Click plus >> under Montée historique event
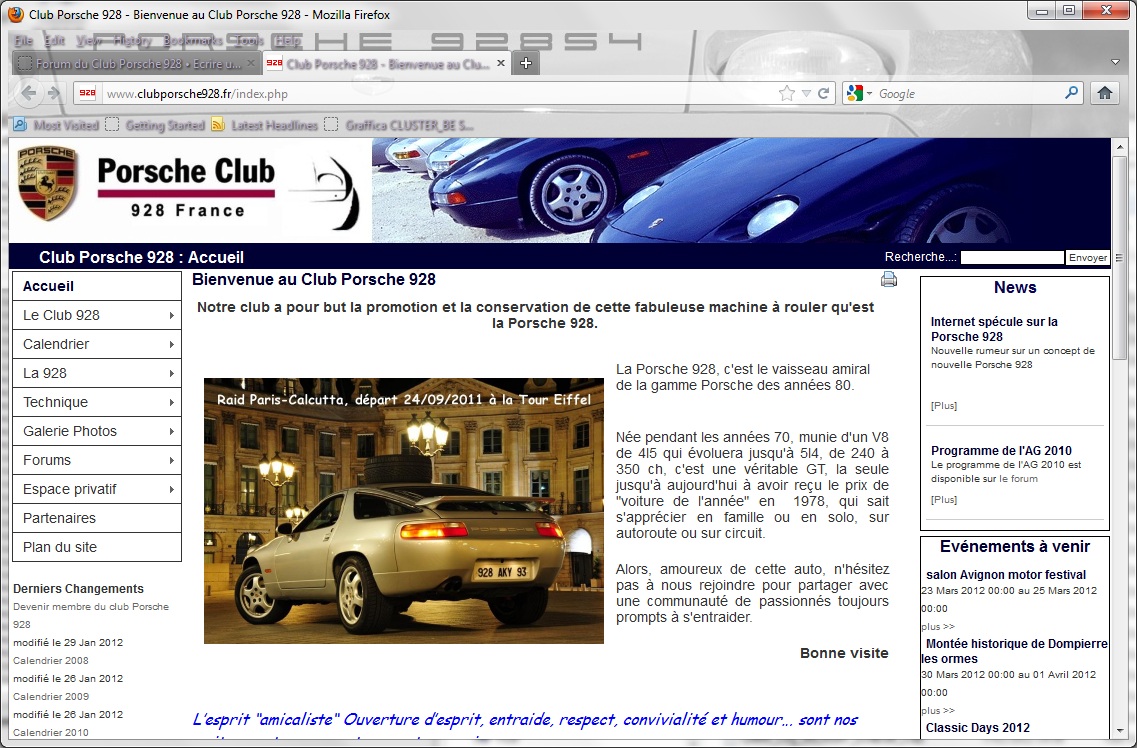This screenshot has height=748, width=1137. [938, 710]
